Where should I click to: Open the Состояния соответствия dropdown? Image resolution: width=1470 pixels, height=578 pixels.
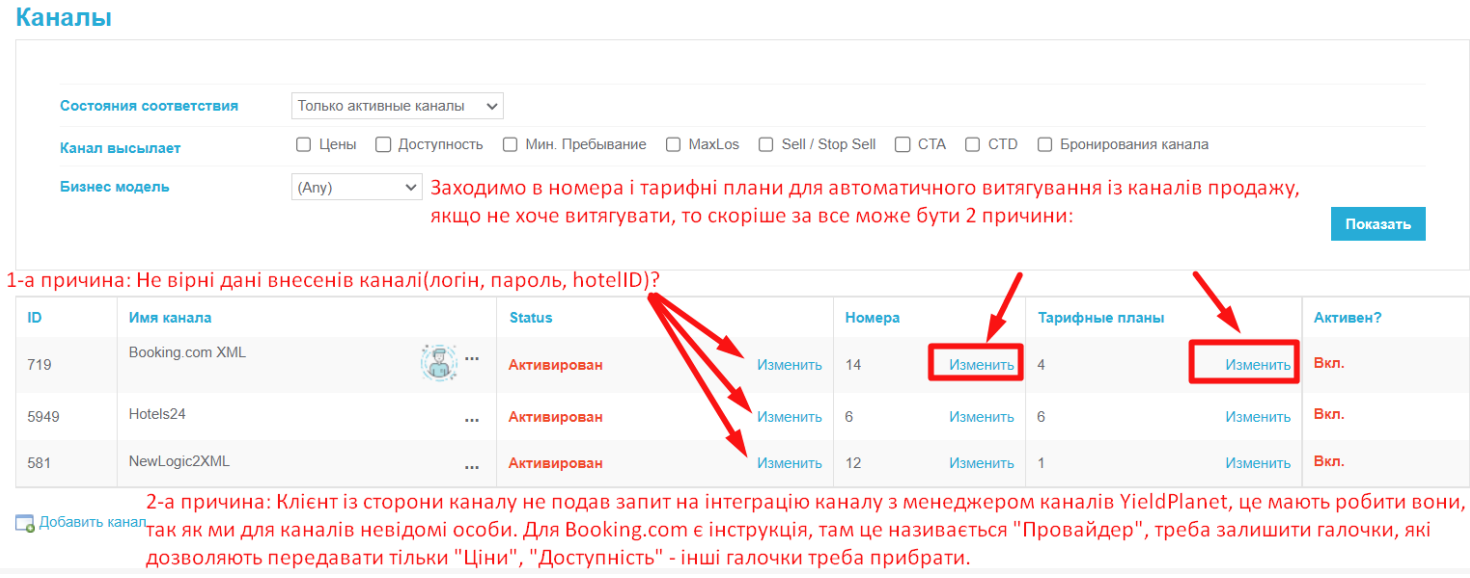coord(397,106)
